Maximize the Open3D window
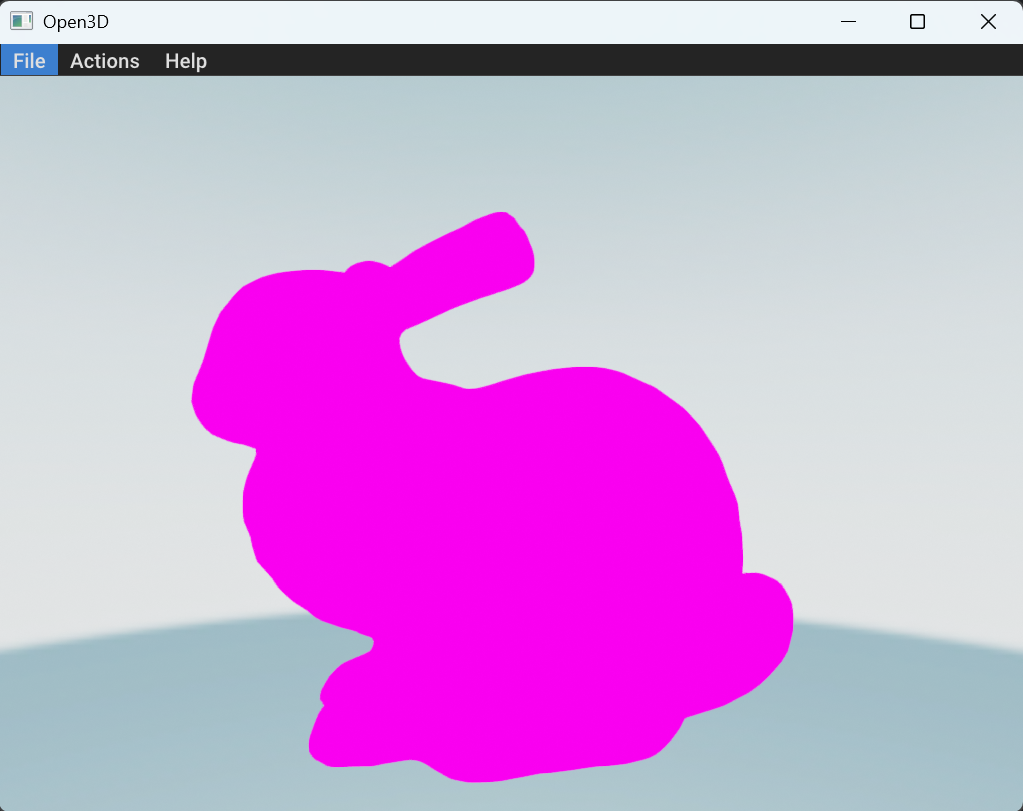 (917, 22)
